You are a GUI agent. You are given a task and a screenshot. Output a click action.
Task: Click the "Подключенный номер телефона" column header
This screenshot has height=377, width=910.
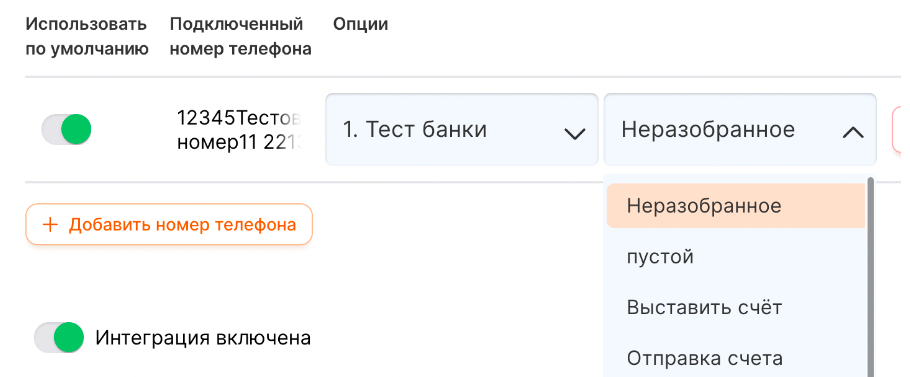click(x=241, y=37)
